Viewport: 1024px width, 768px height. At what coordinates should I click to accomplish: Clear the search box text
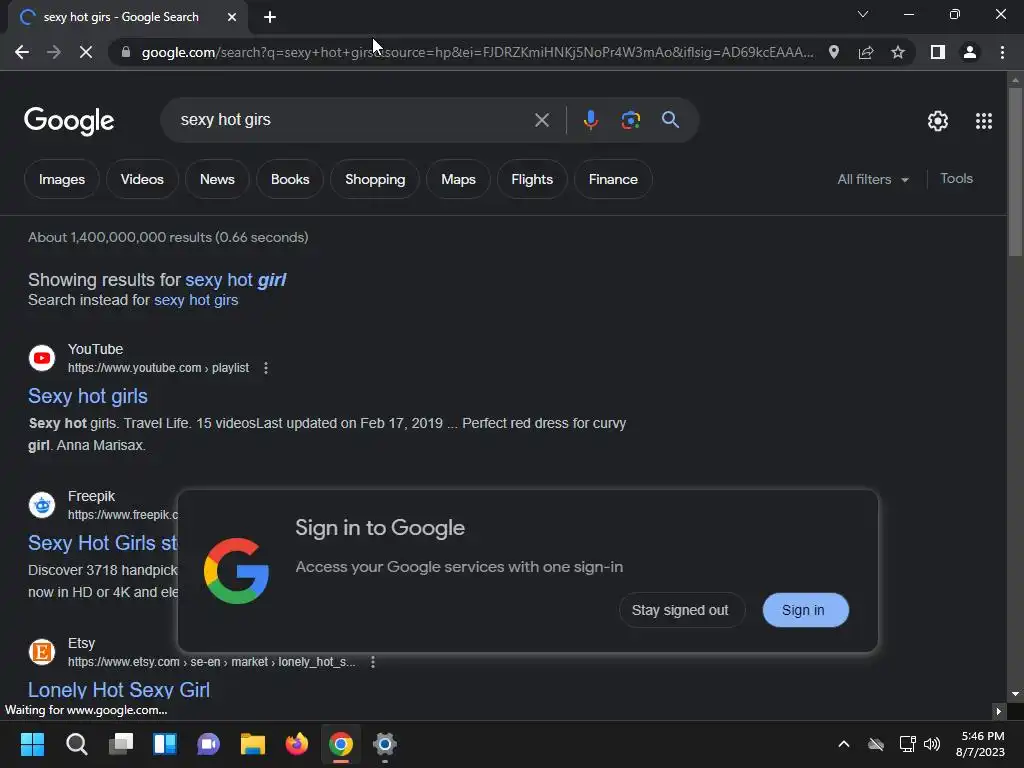[541, 120]
